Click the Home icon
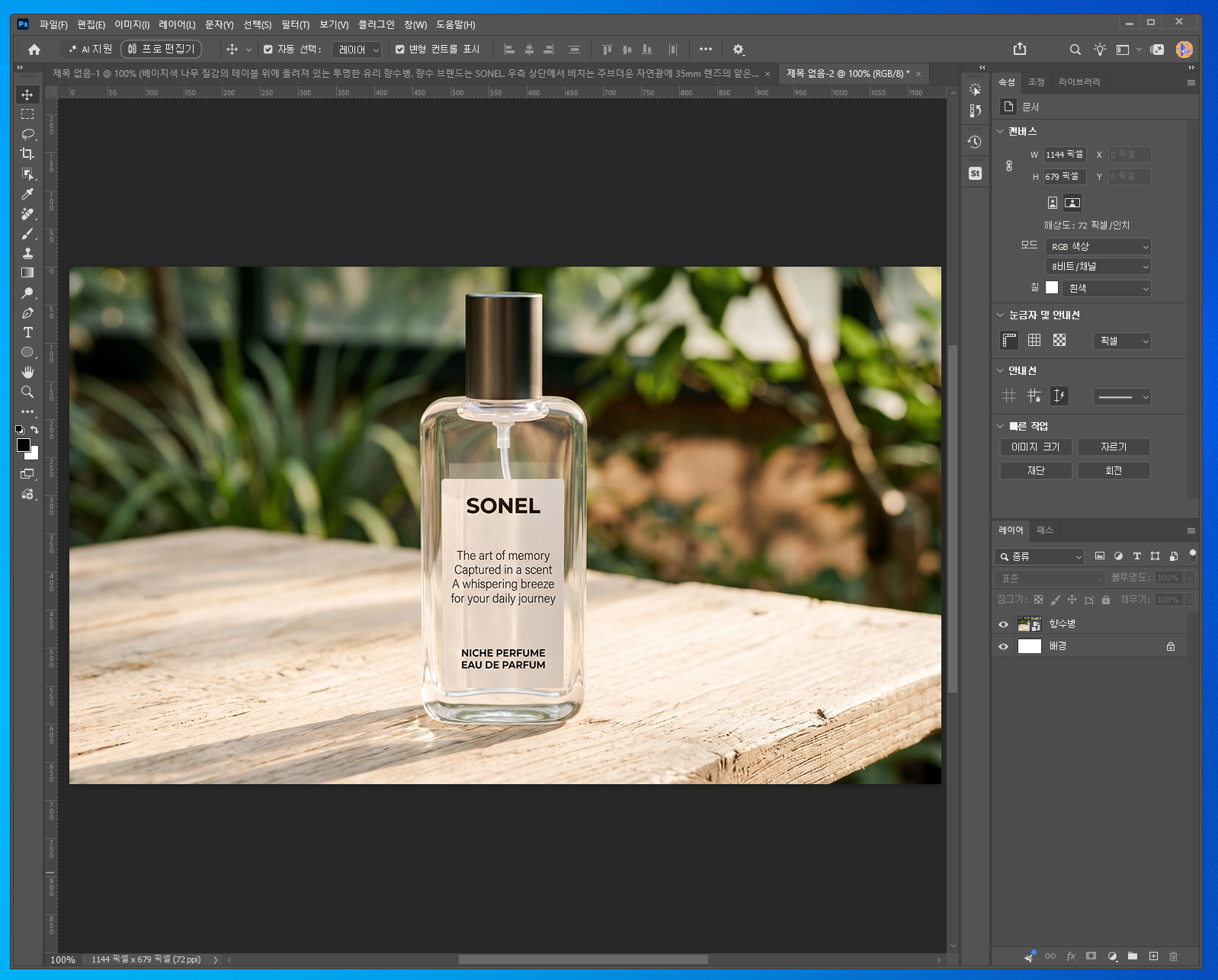Viewport: 1218px width, 980px height. 34,50
